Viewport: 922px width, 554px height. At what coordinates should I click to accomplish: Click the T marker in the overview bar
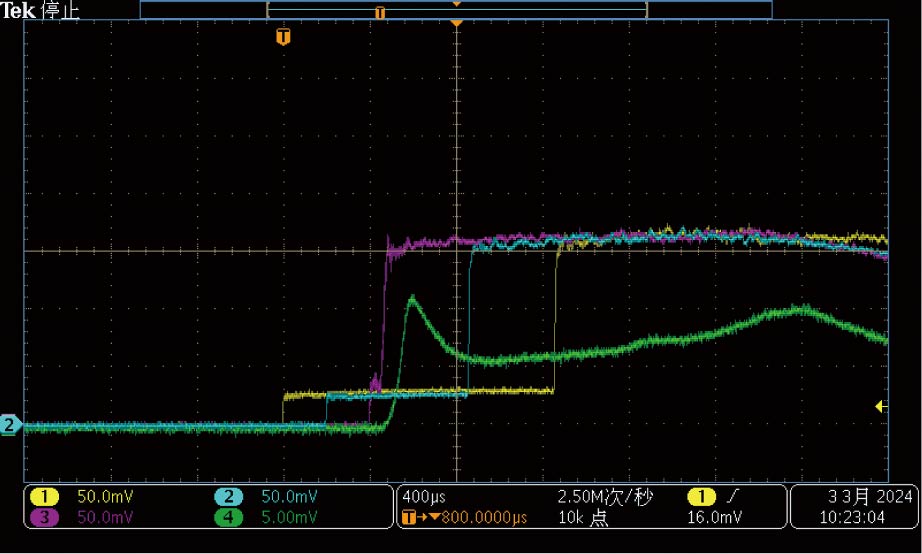pyautogui.click(x=379, y=12)
